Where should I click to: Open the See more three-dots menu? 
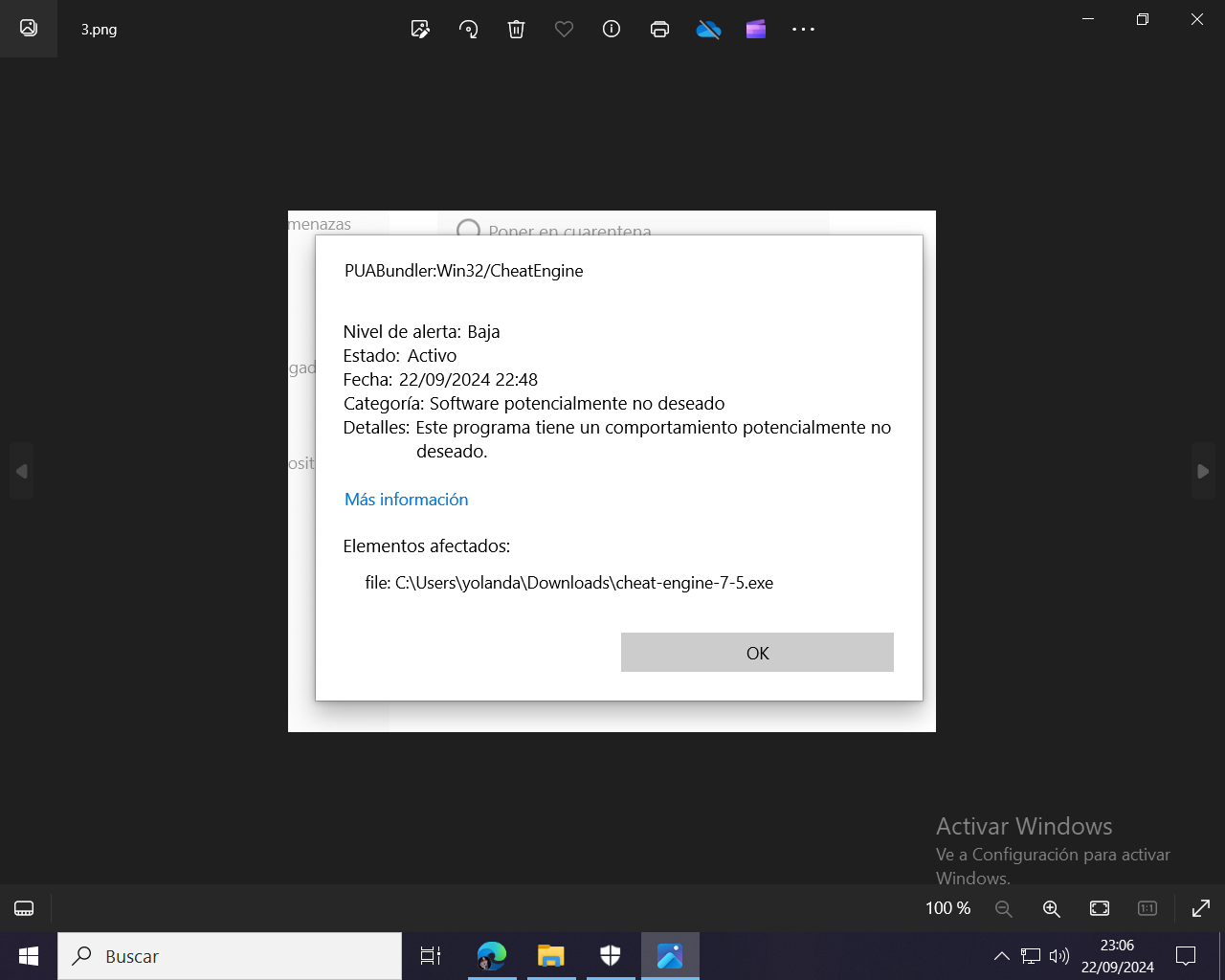[803, 29]
